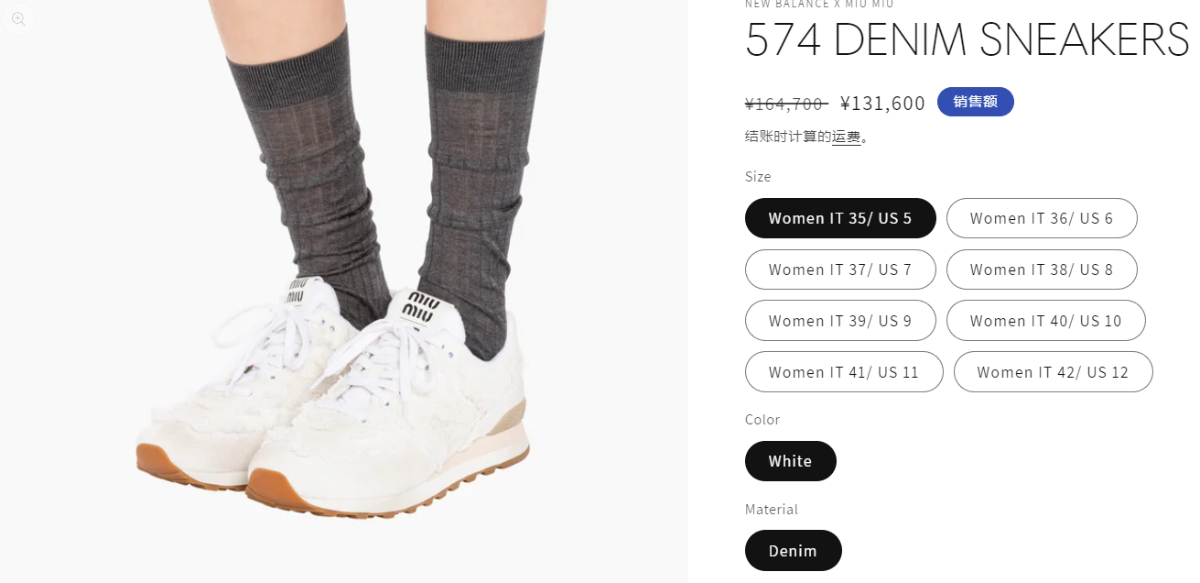The height and width of the screenshot is (583, 1200).
Task: Select the White color option
Action: click(x=790, y=461)
